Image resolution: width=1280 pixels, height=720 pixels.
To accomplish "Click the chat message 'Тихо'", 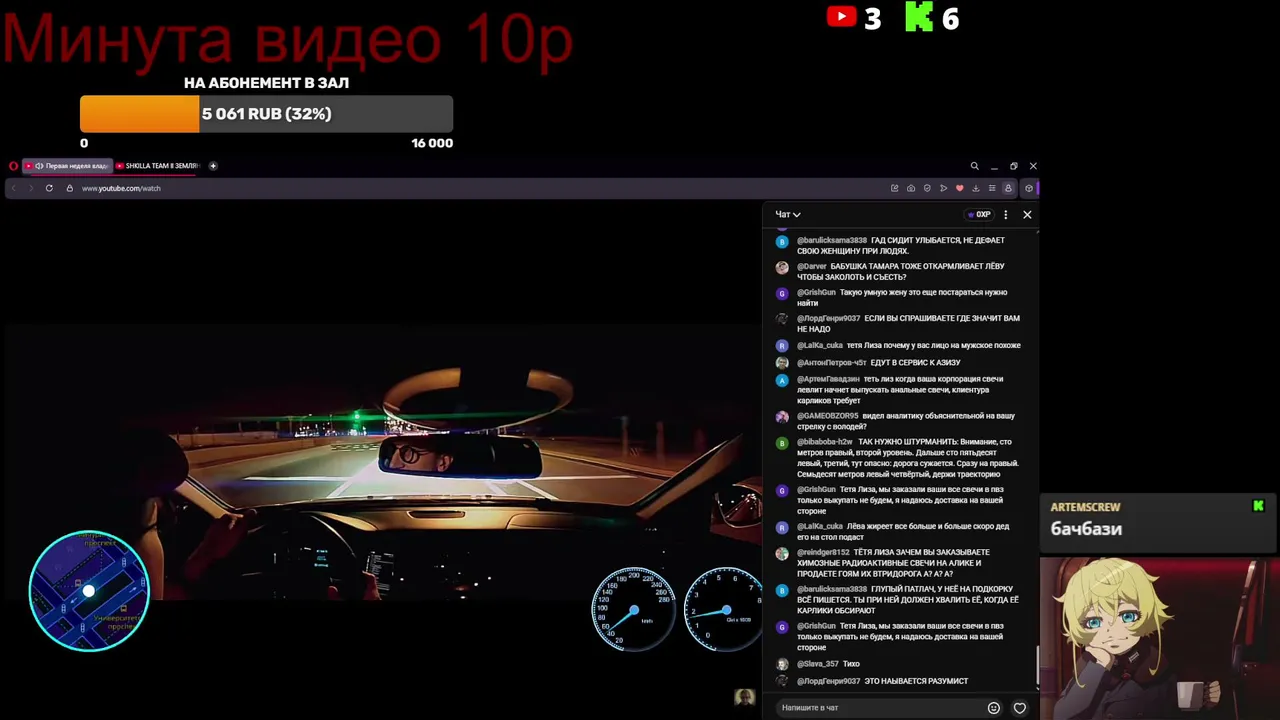I will 851,664.
